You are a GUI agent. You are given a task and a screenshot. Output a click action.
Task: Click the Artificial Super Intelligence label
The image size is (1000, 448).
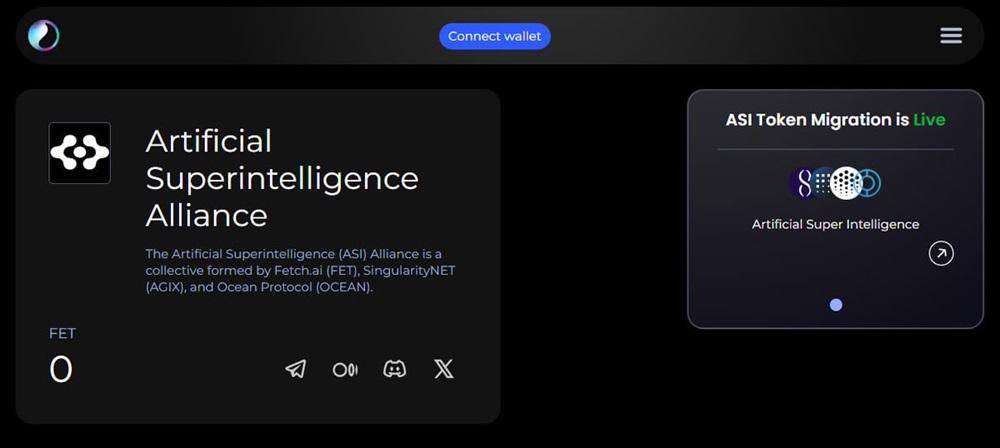point(835,224)
